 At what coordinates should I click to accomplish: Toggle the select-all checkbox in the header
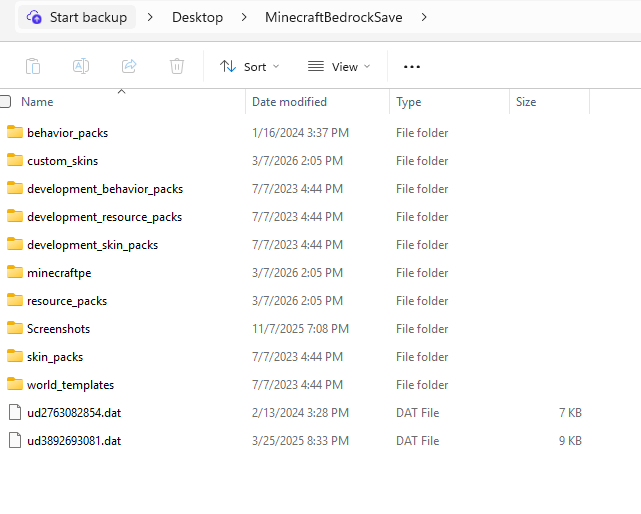click(x=5, y=101)
